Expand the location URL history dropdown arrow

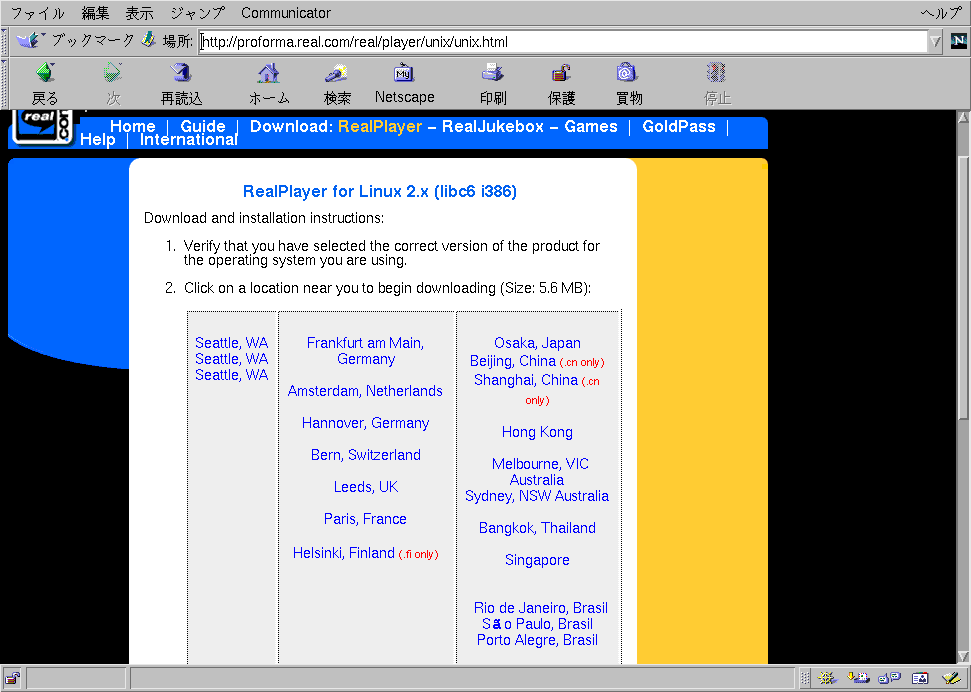935,42
